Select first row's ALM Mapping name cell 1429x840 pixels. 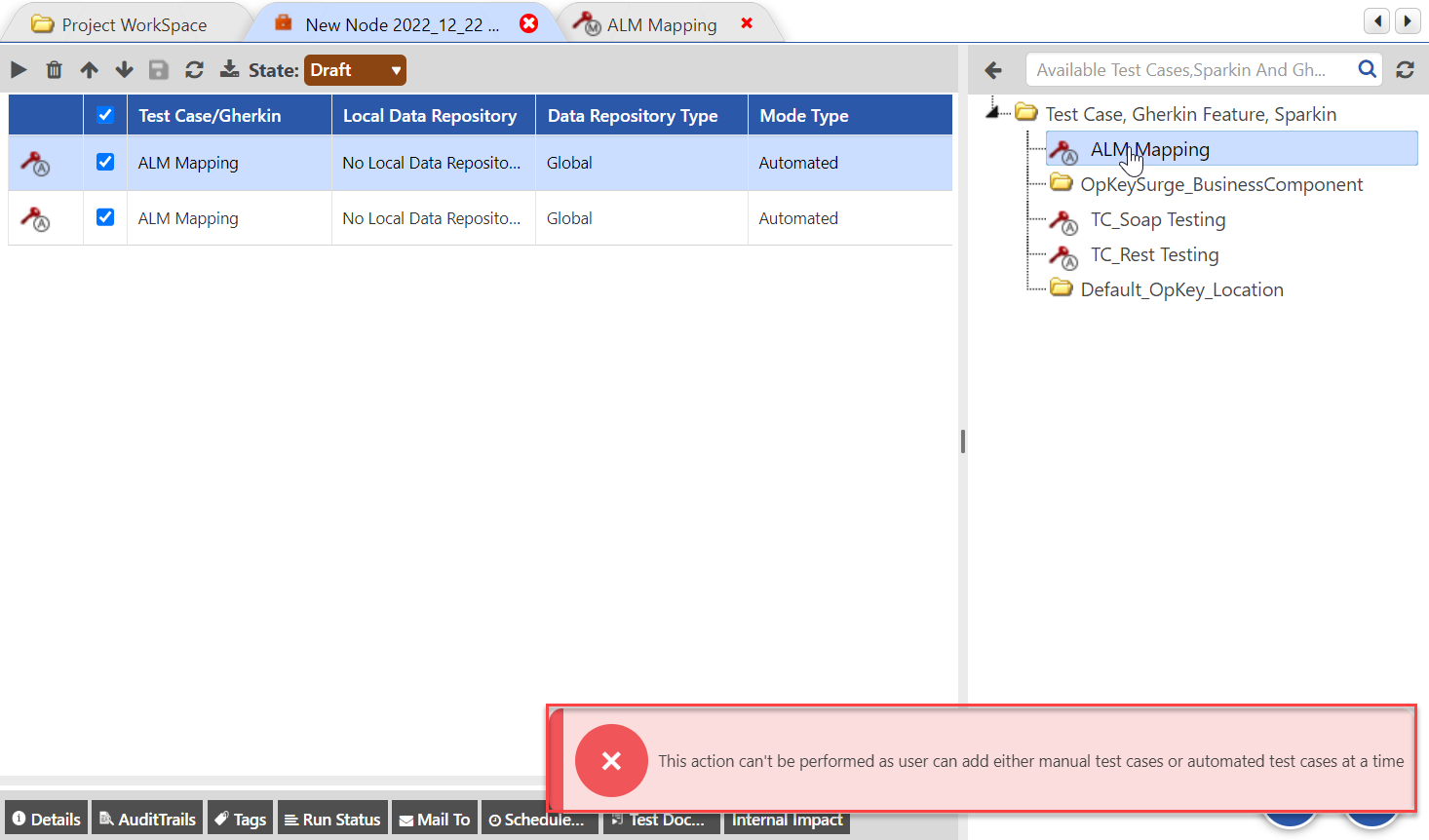click(x=229, y=163)
